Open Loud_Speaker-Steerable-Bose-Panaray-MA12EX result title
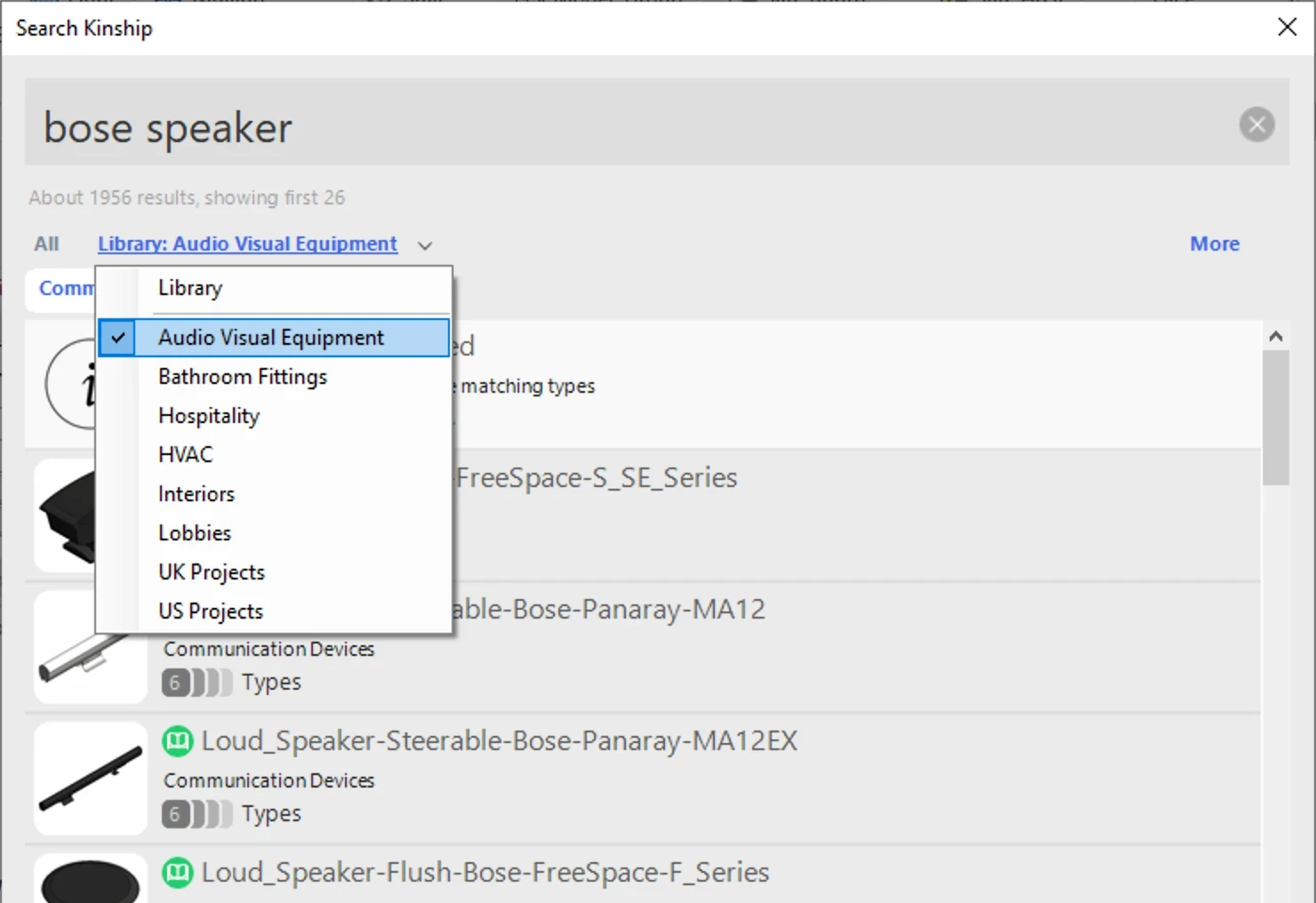 (x=499, y=741)
